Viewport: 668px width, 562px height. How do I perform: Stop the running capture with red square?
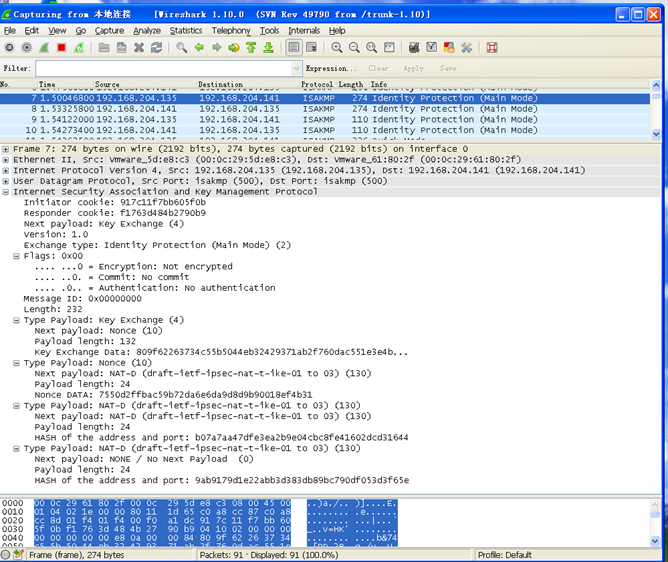coord(61,47)
